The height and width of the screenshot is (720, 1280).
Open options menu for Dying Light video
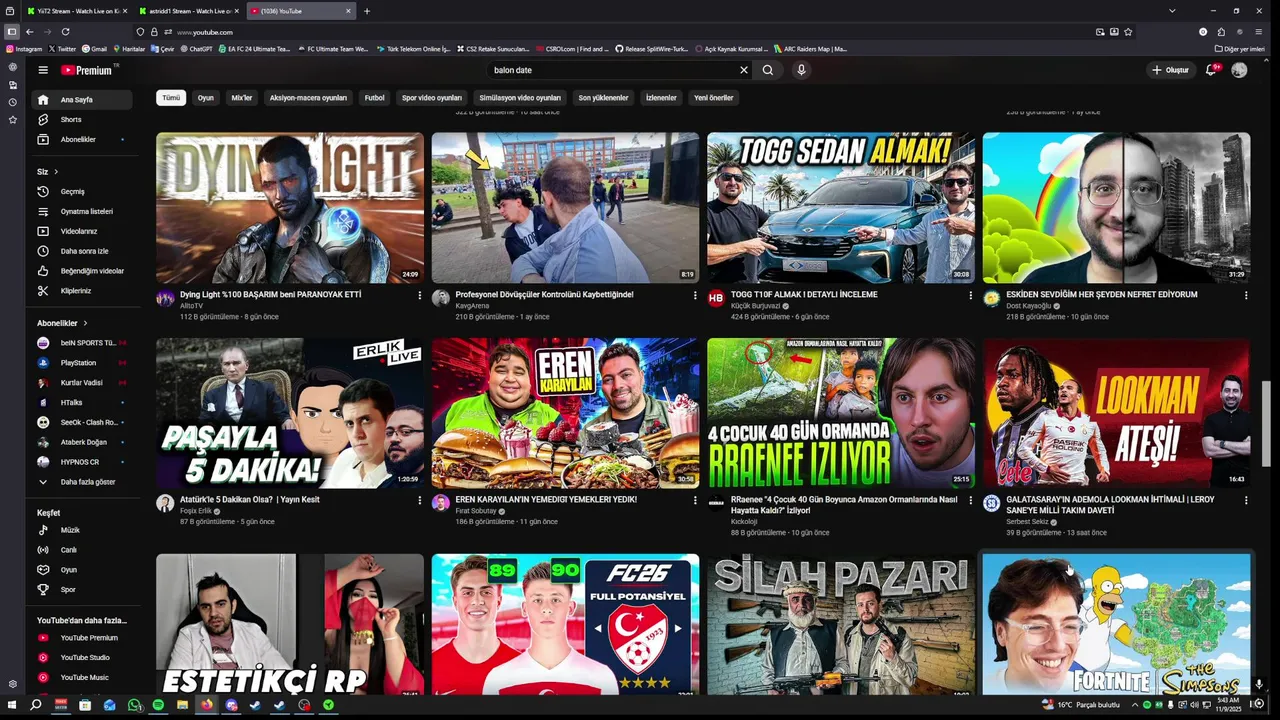419,296
